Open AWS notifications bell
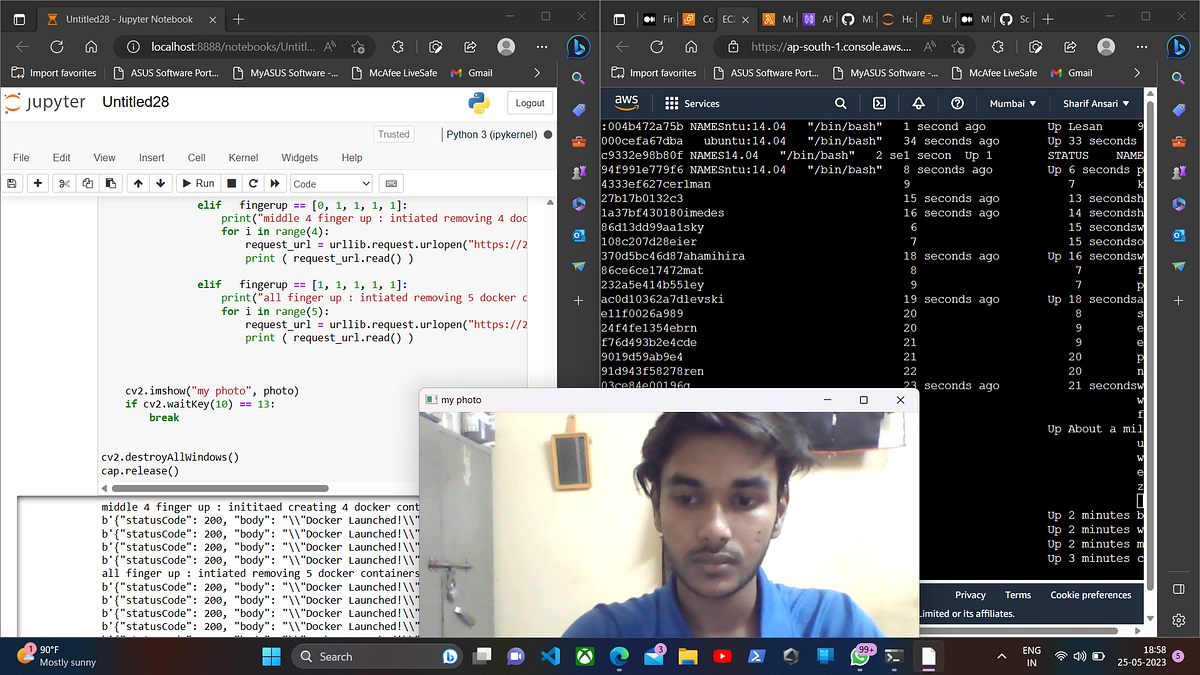1200x675 pixels. (918, 103)
